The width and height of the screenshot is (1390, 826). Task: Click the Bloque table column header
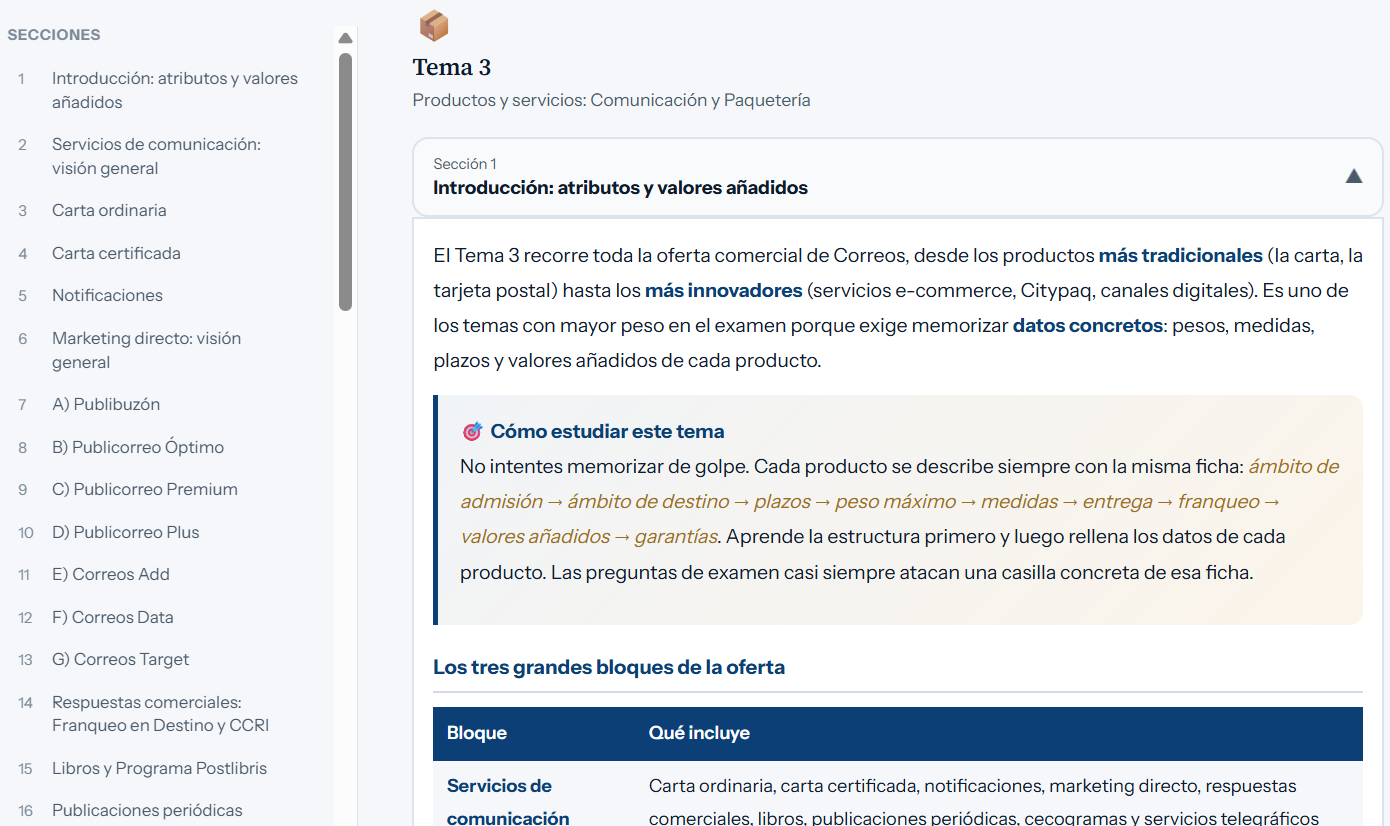tap(477, 733)
